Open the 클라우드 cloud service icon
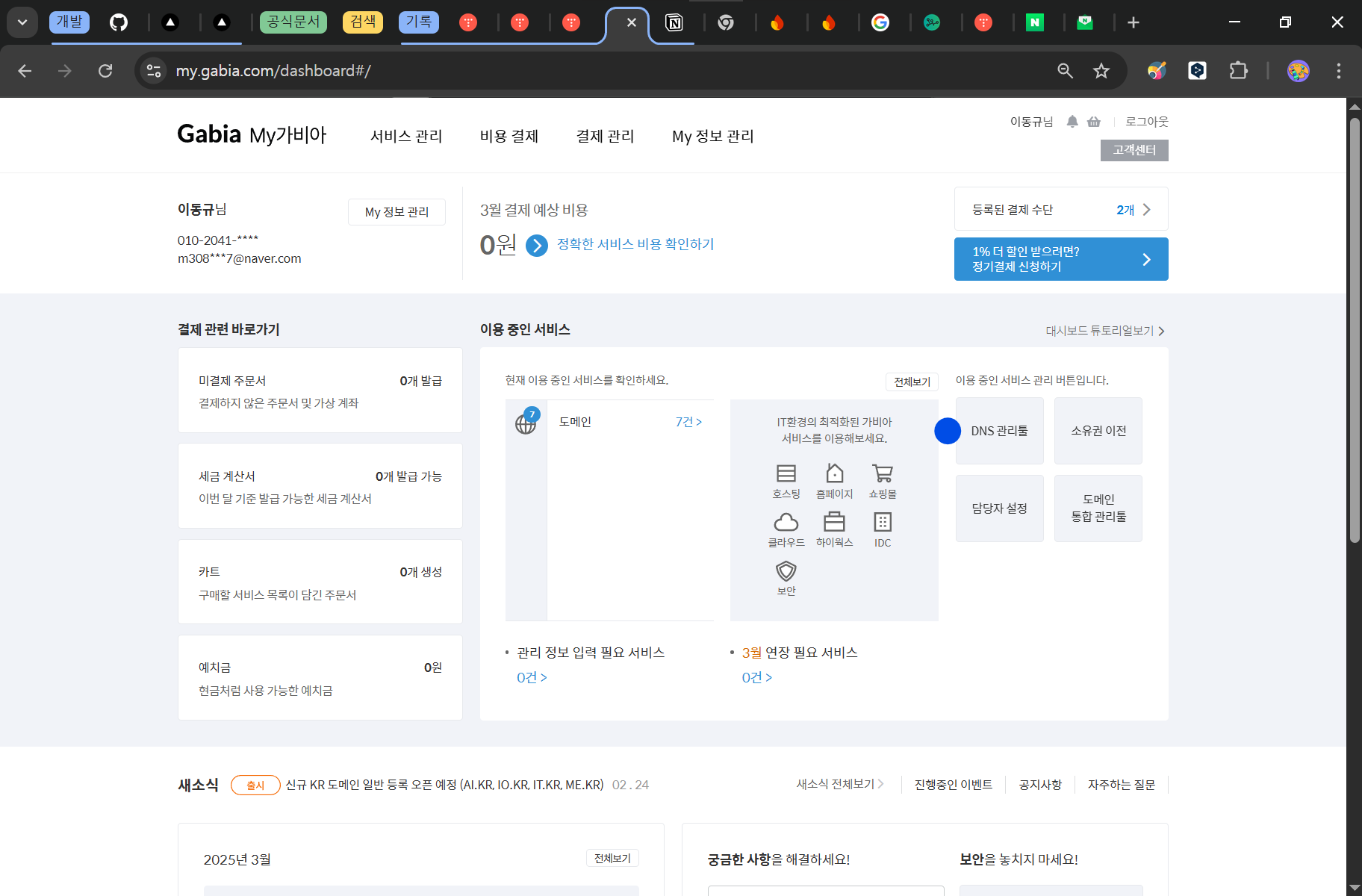This screenshot has height=896, width=1362. 786,529
